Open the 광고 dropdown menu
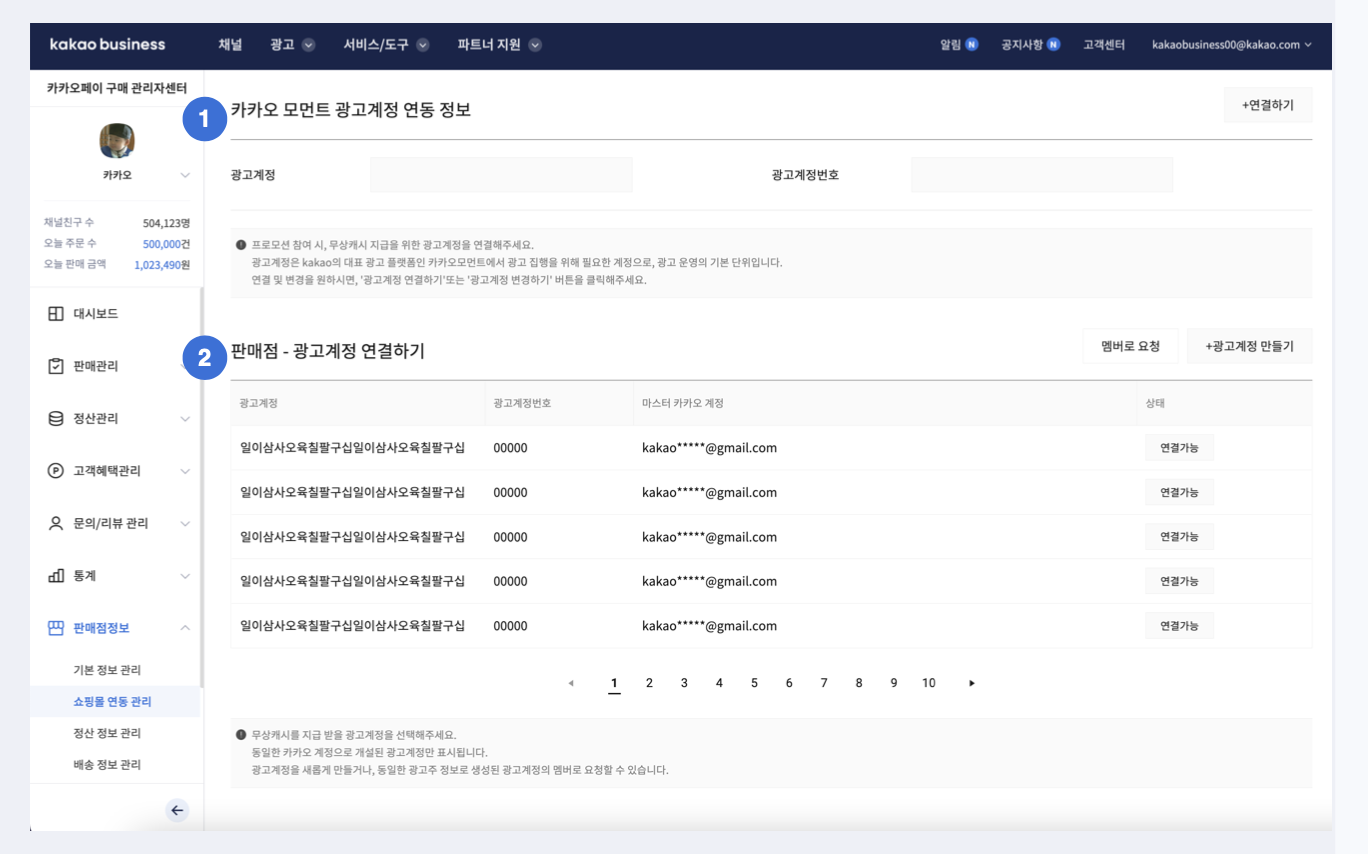The width and height of the screenshot is (1368, 854). click(x=292, y=45)
